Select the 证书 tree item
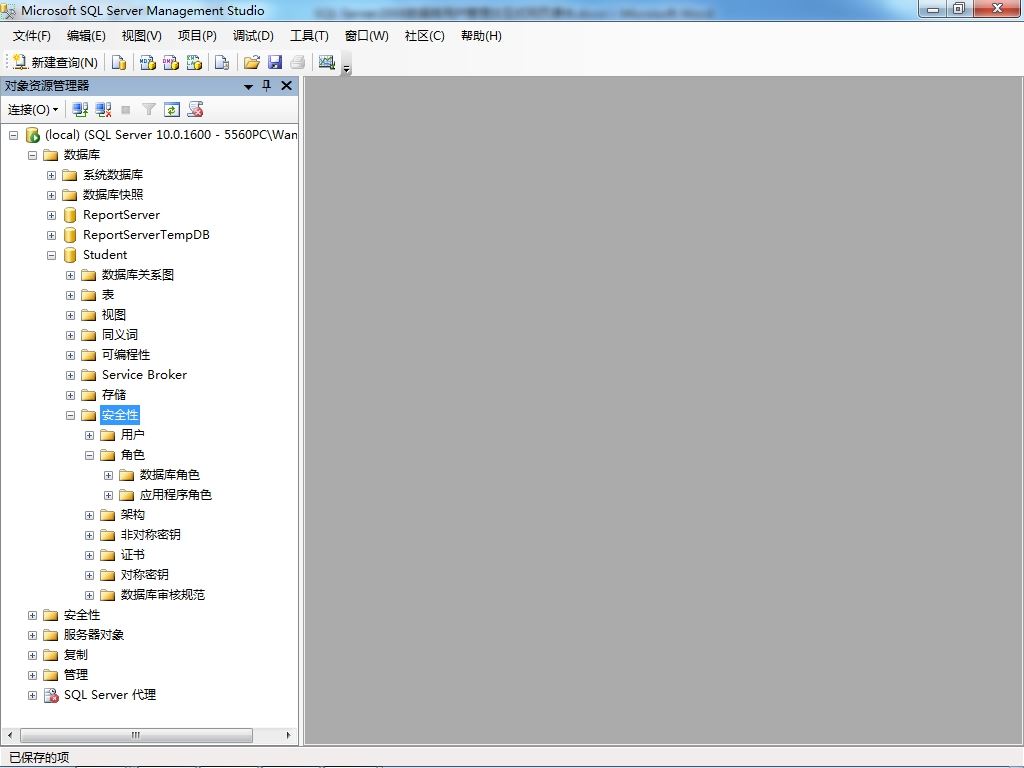Screen dimensions: 1024x768 [x=133, y=554]
